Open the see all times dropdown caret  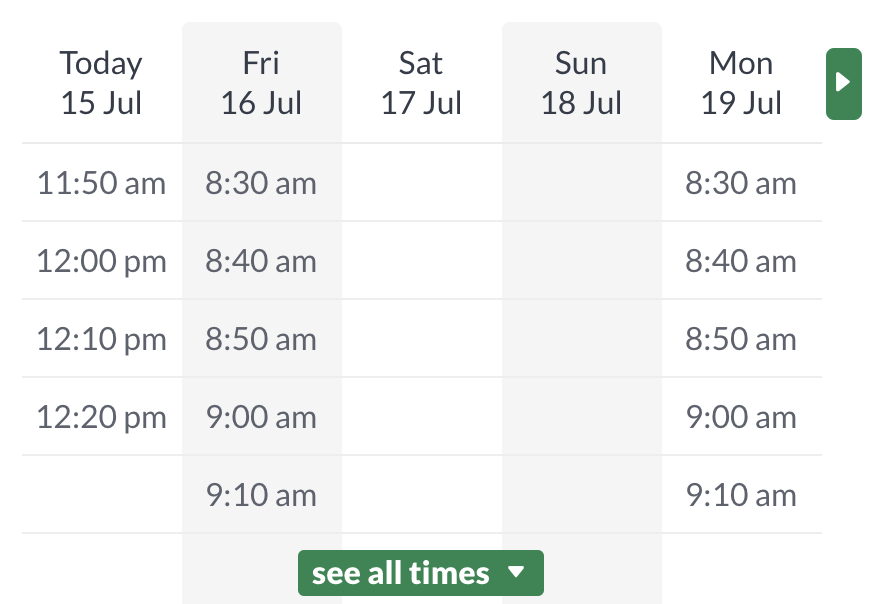point(517,573)
